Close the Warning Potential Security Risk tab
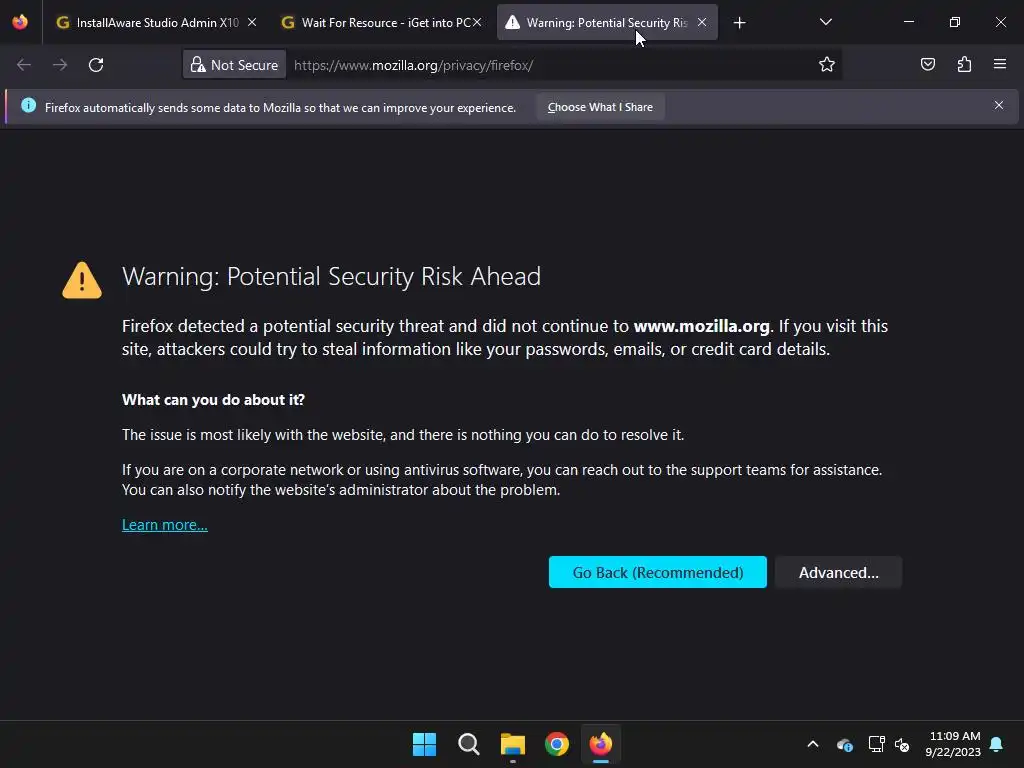This screenshot has height=768, width=1024. tap(702, 22)
